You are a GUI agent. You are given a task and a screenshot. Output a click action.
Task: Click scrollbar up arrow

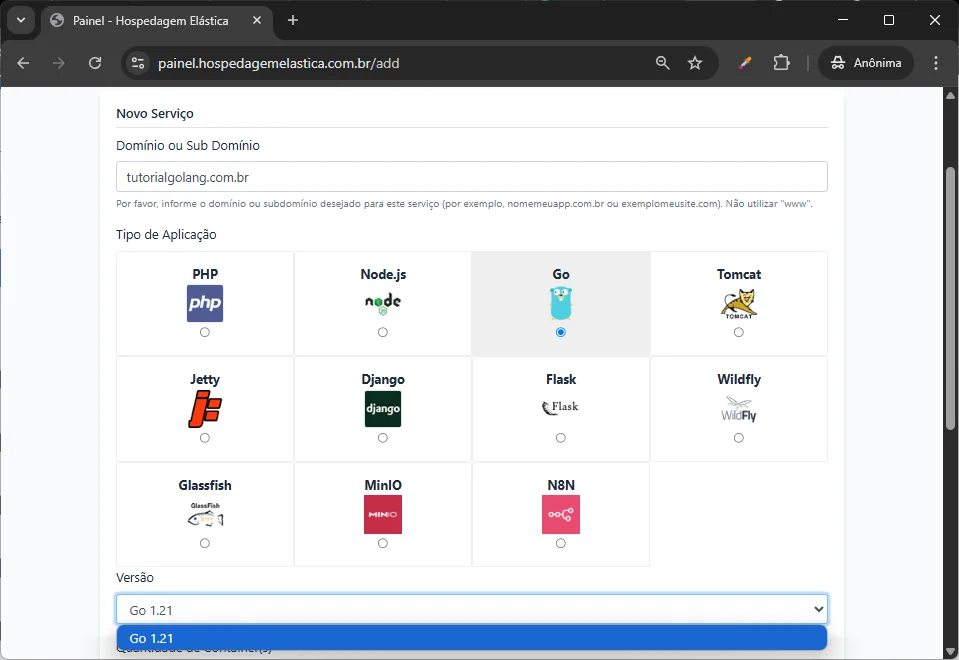tap(950, 95)
